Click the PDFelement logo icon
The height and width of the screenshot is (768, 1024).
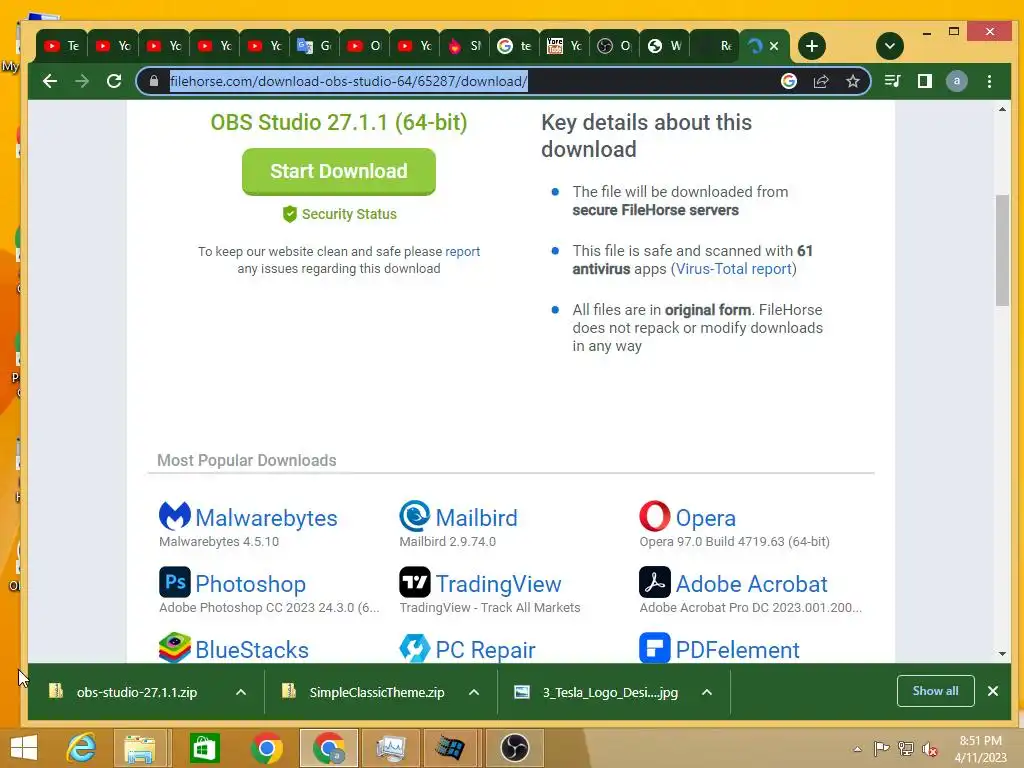coord(655,648)
